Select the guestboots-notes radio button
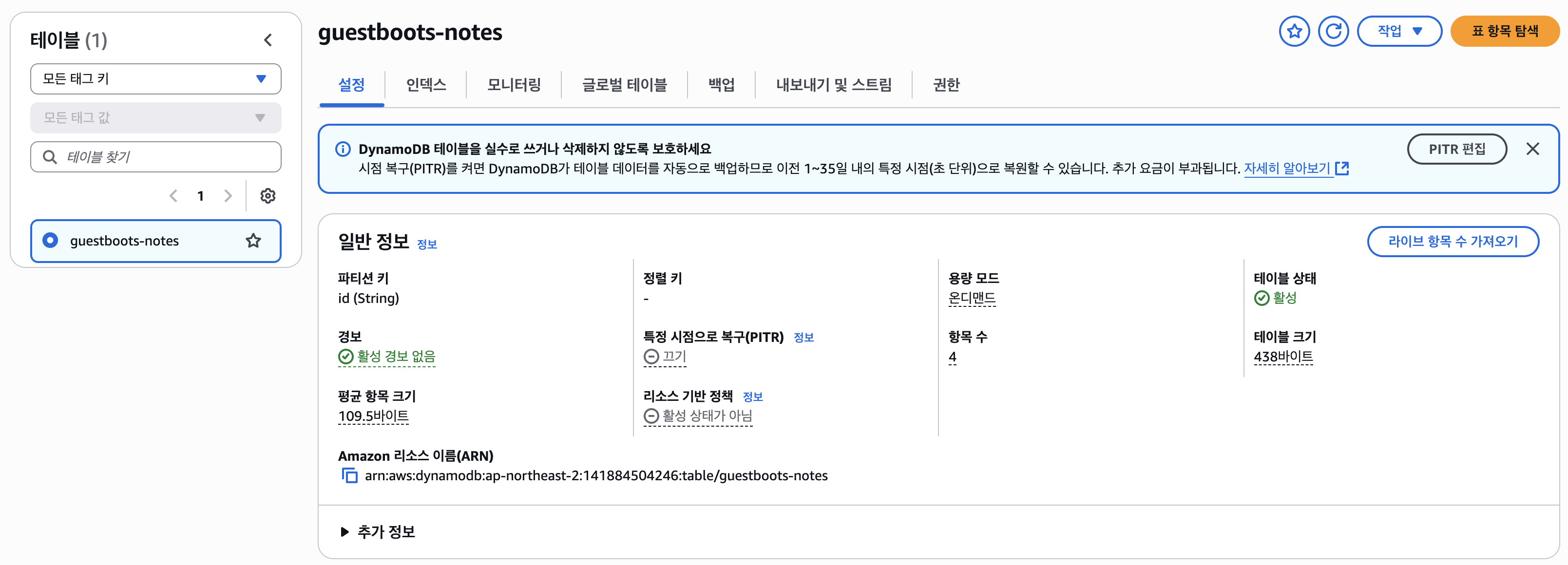 [51, 241]
